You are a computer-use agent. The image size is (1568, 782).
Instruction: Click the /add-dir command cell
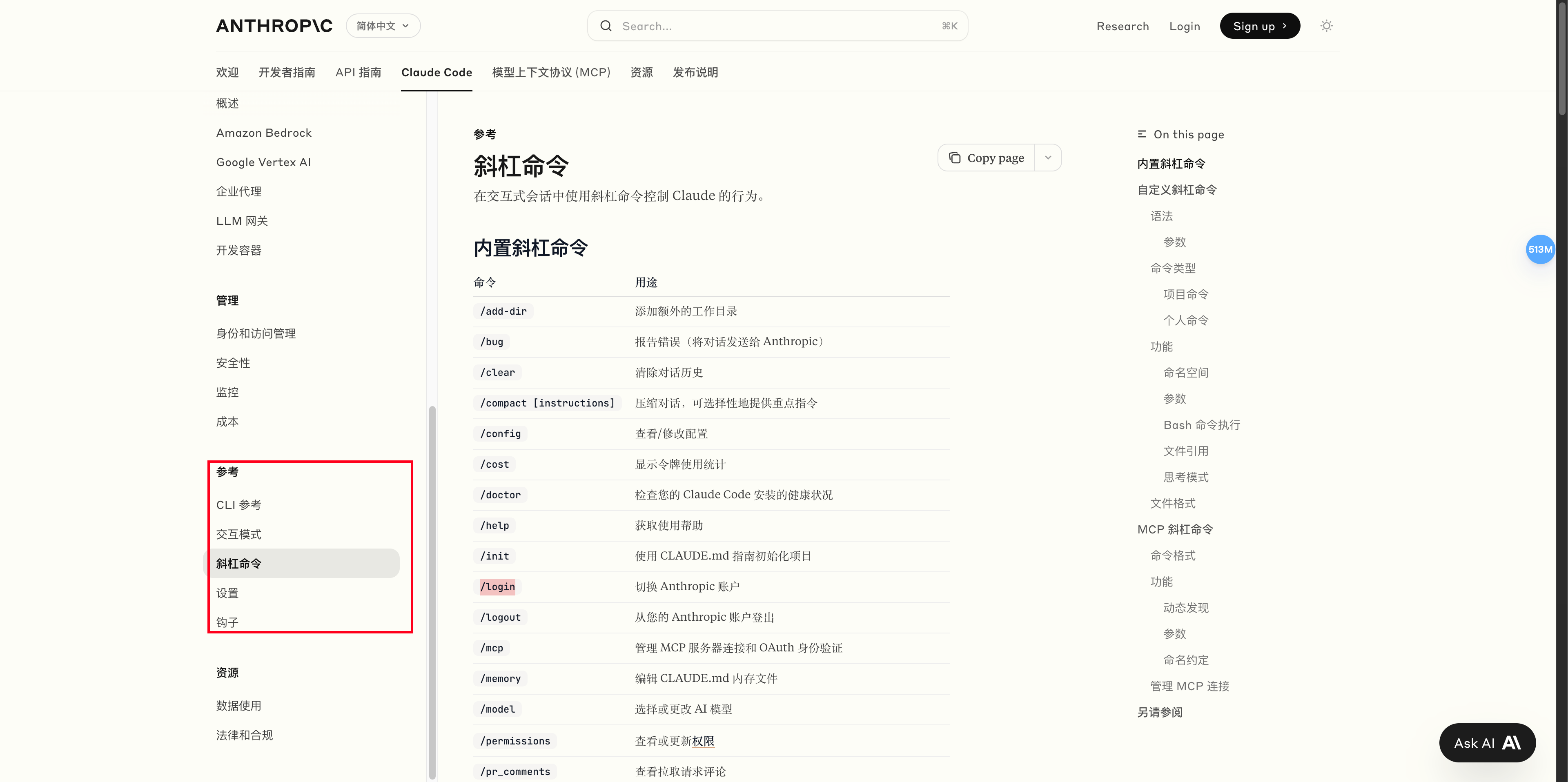503,311
